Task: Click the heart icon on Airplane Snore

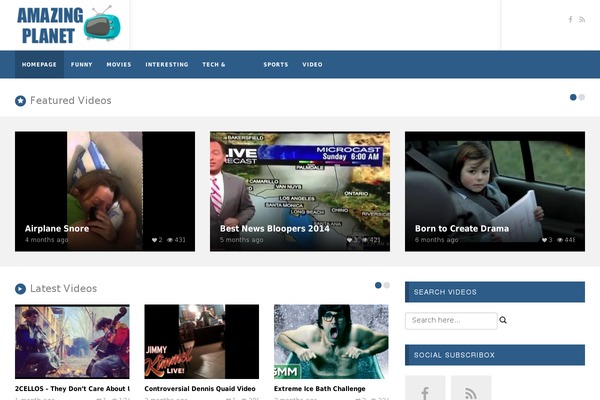Action: click(x=154, y=240)
